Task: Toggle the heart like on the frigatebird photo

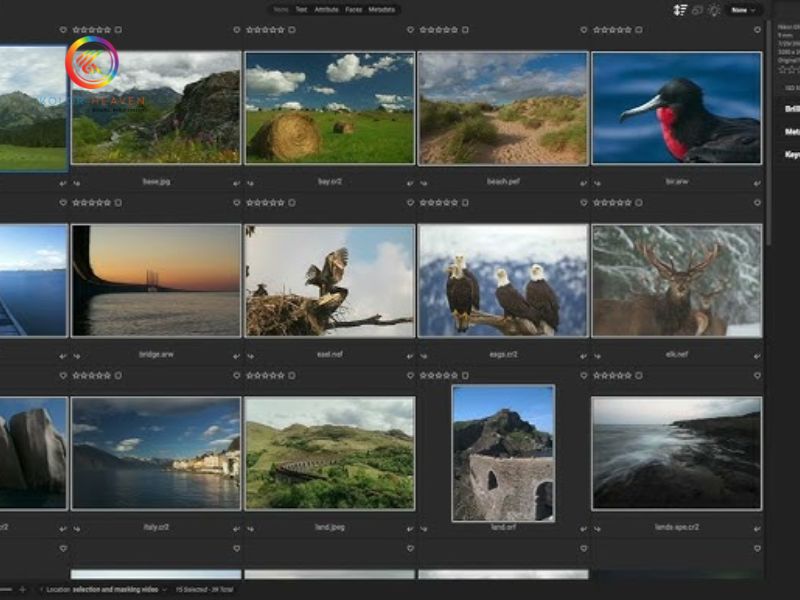Action: (x=757, y=30)
